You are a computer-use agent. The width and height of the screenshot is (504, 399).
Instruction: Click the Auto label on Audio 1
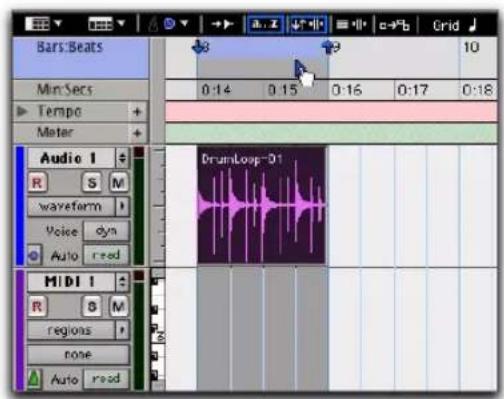(64, 256)
